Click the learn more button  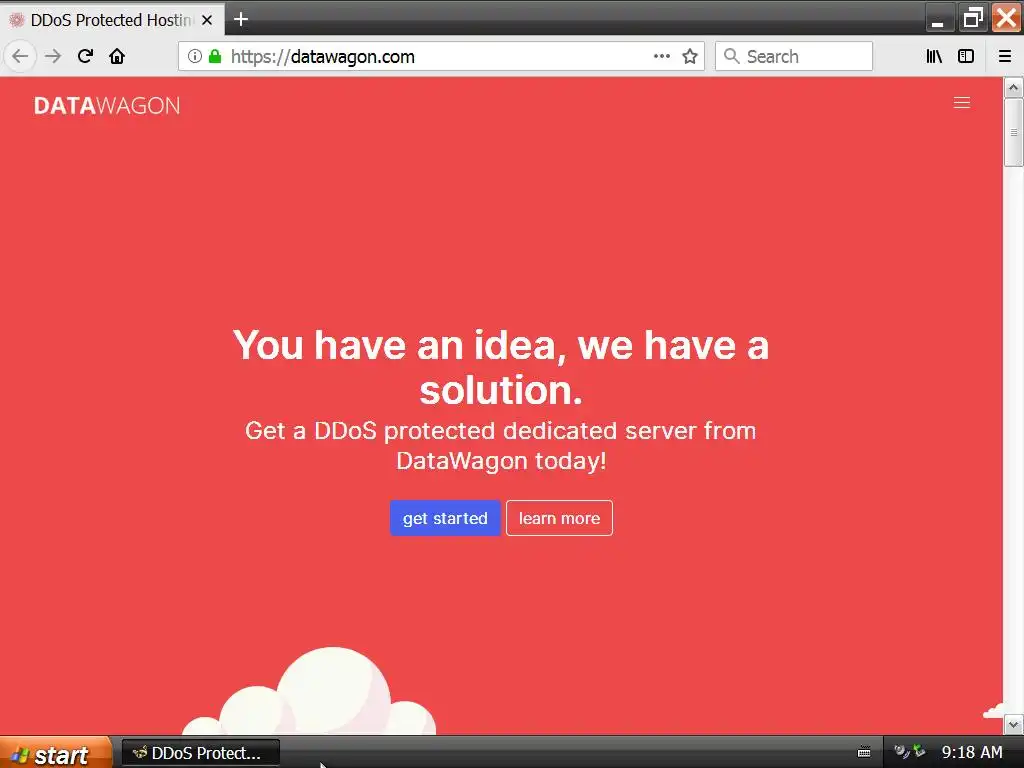point(559,518)
